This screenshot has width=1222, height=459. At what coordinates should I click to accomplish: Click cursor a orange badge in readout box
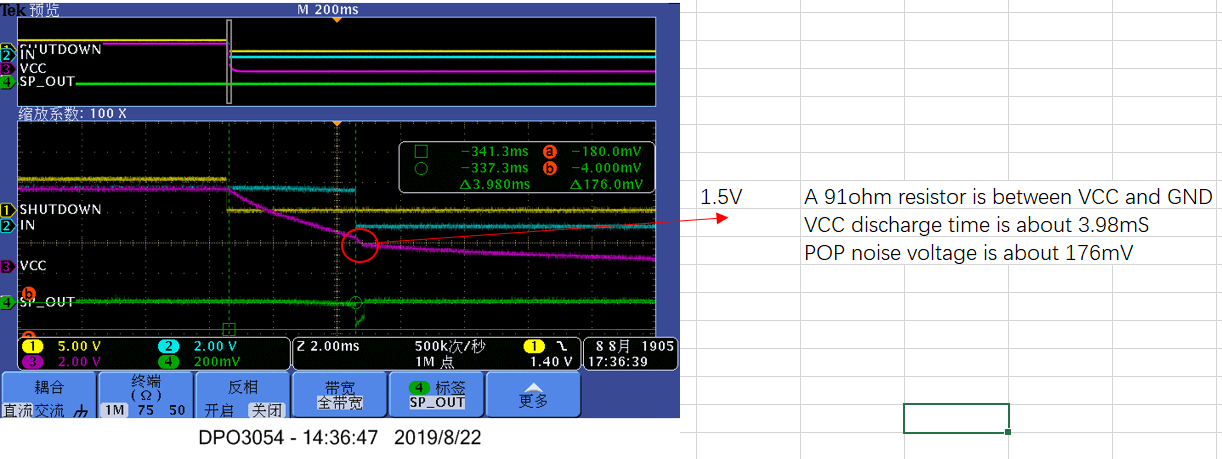(549, 152)
